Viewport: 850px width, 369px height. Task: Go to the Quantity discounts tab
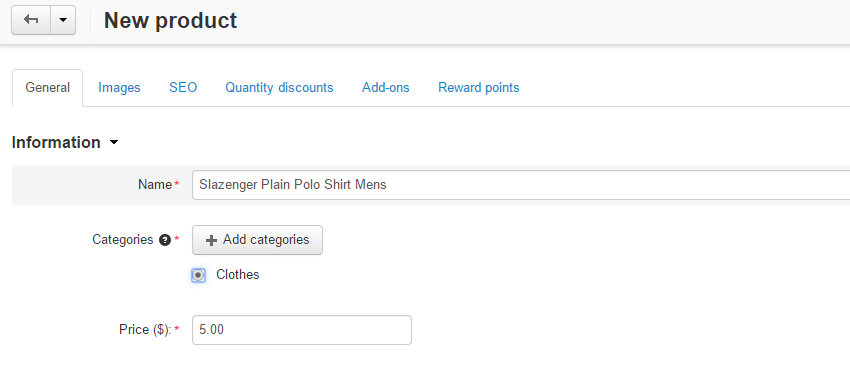tap(279, 88)
